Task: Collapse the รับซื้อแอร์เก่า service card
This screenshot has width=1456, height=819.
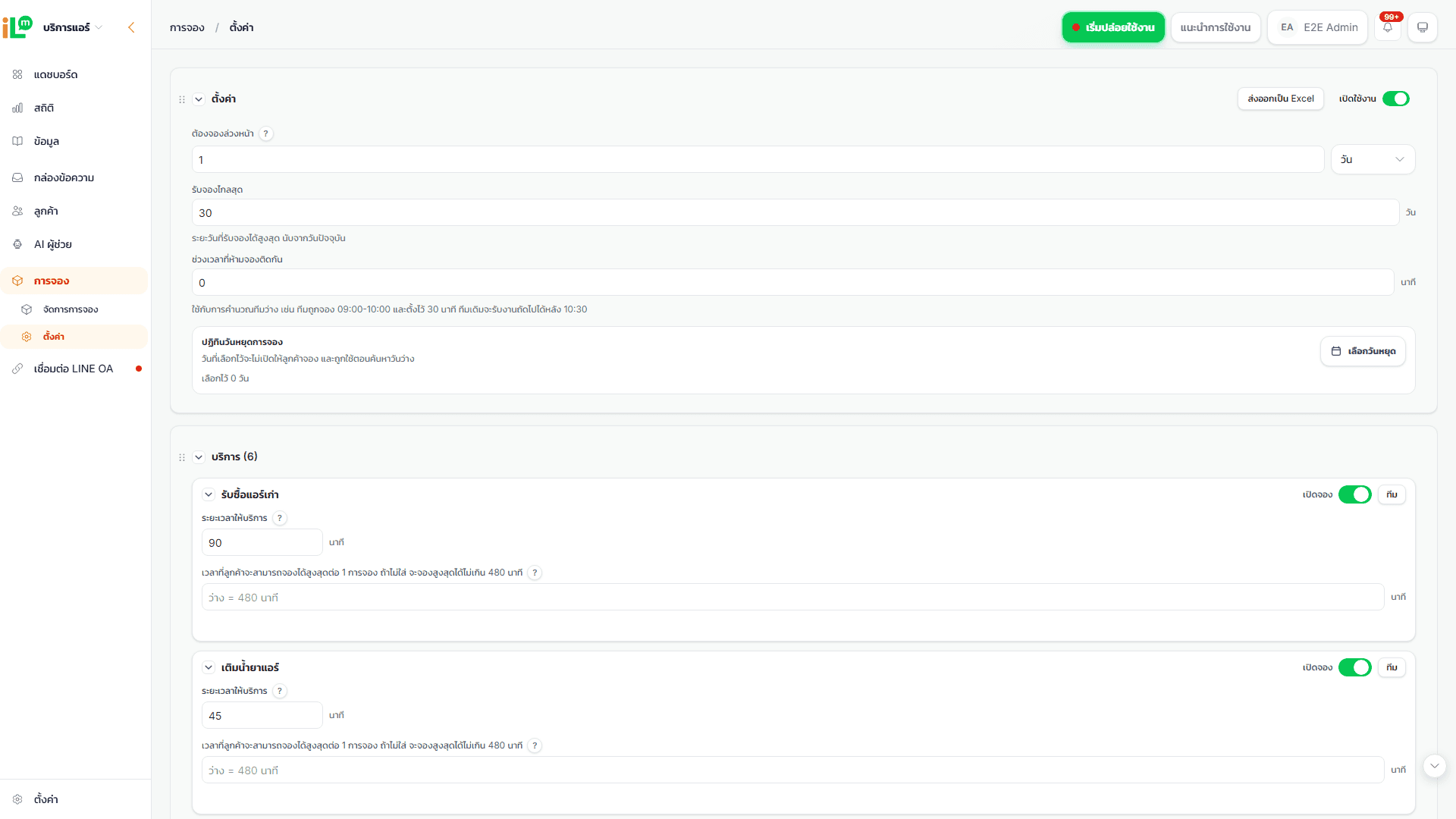Action: (209, 494)
